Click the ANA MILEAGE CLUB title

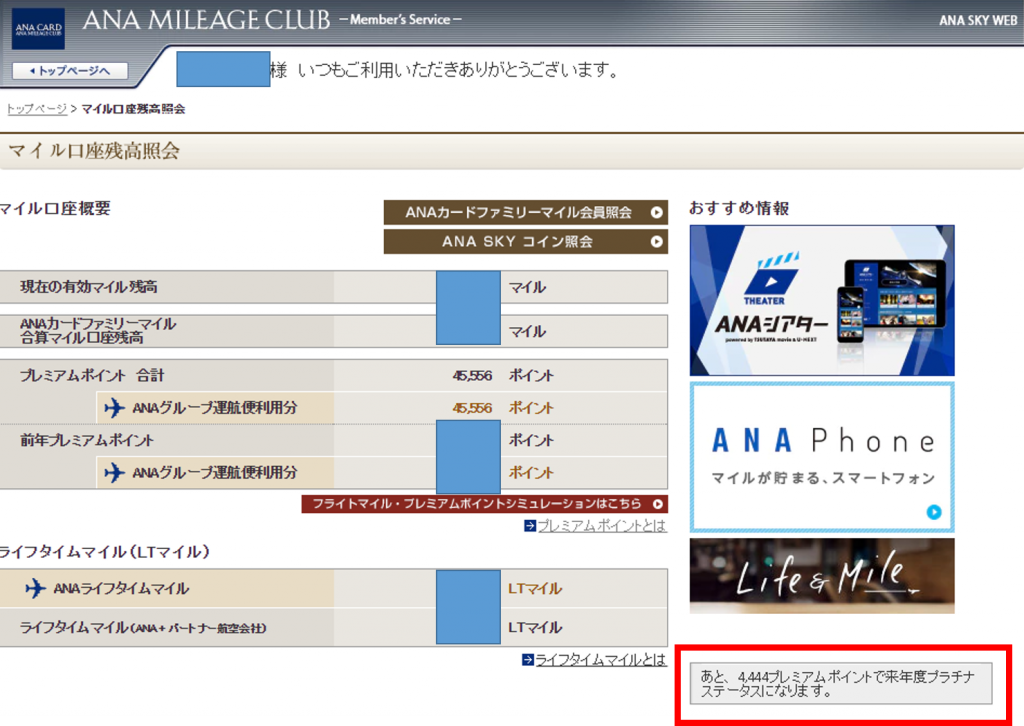pos(206,20)
